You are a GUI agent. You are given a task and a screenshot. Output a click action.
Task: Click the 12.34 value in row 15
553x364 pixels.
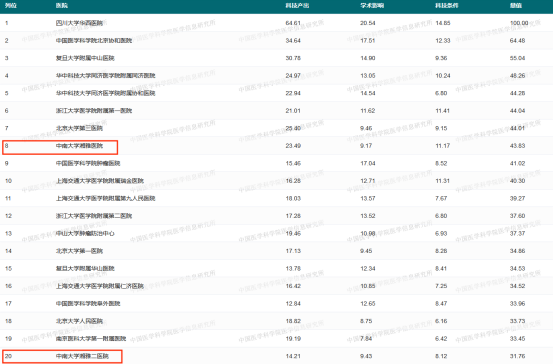coord(367,268)
